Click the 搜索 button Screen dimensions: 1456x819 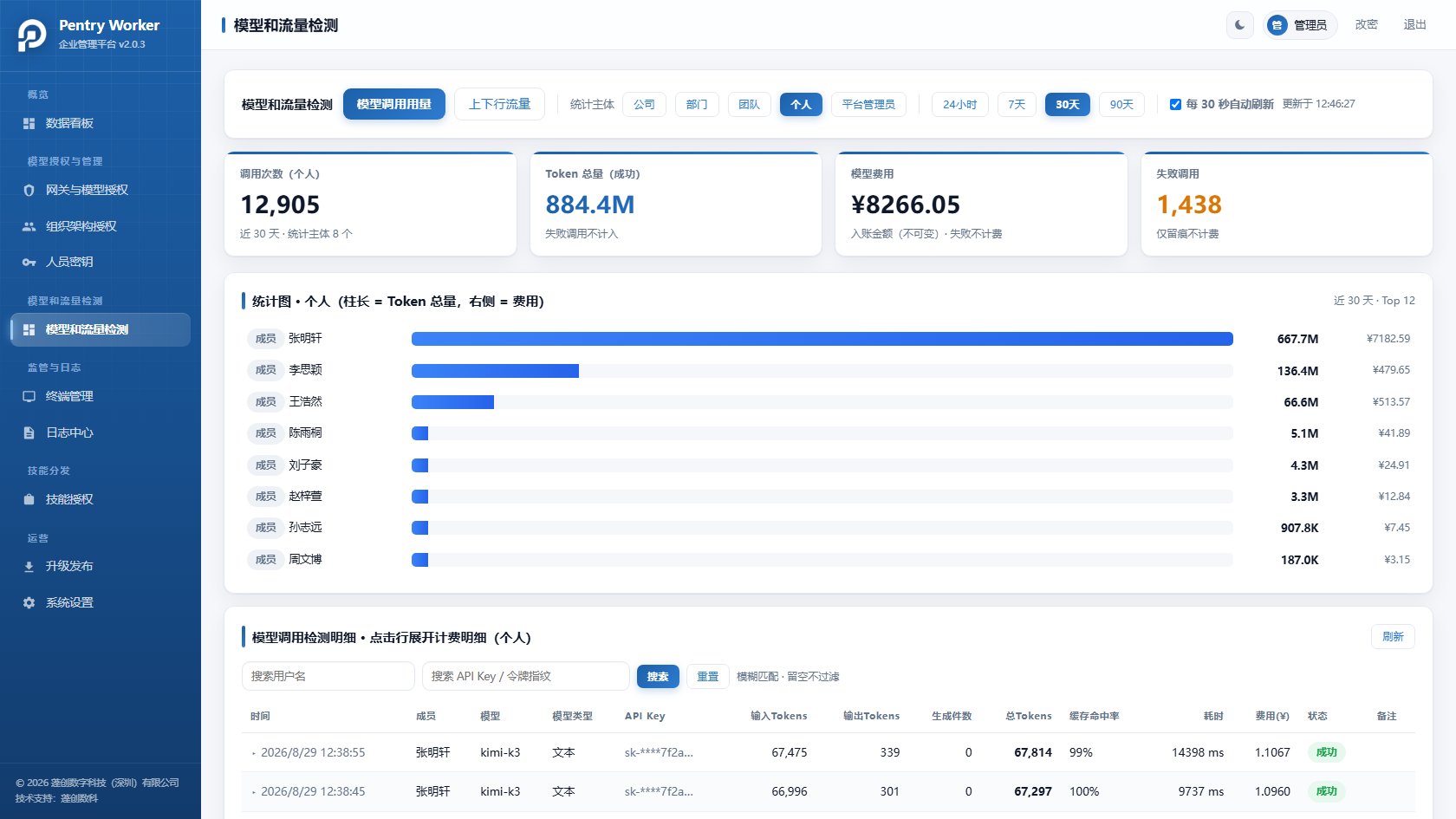[x=658, y=676]
